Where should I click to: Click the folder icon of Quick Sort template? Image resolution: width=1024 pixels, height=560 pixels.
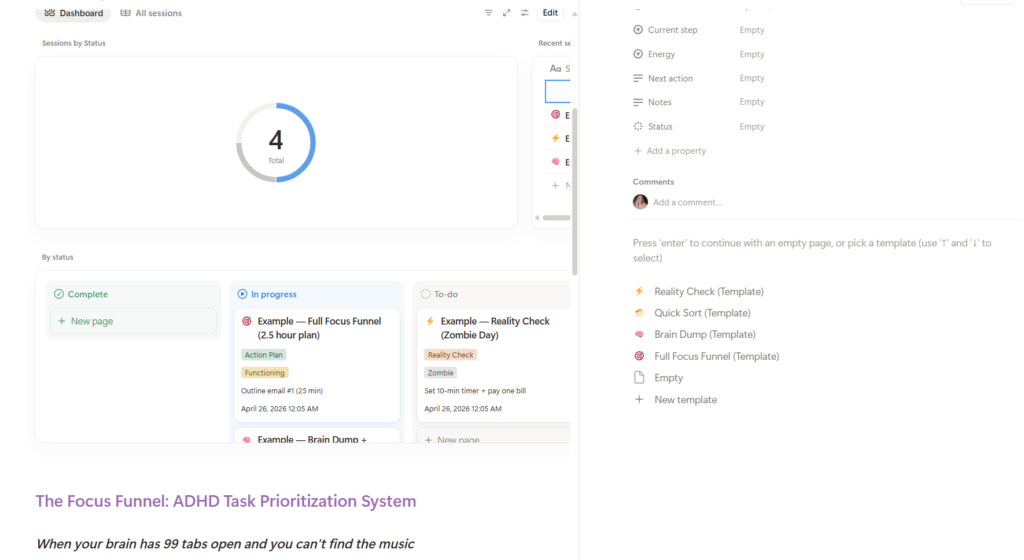tap(639, 313)
